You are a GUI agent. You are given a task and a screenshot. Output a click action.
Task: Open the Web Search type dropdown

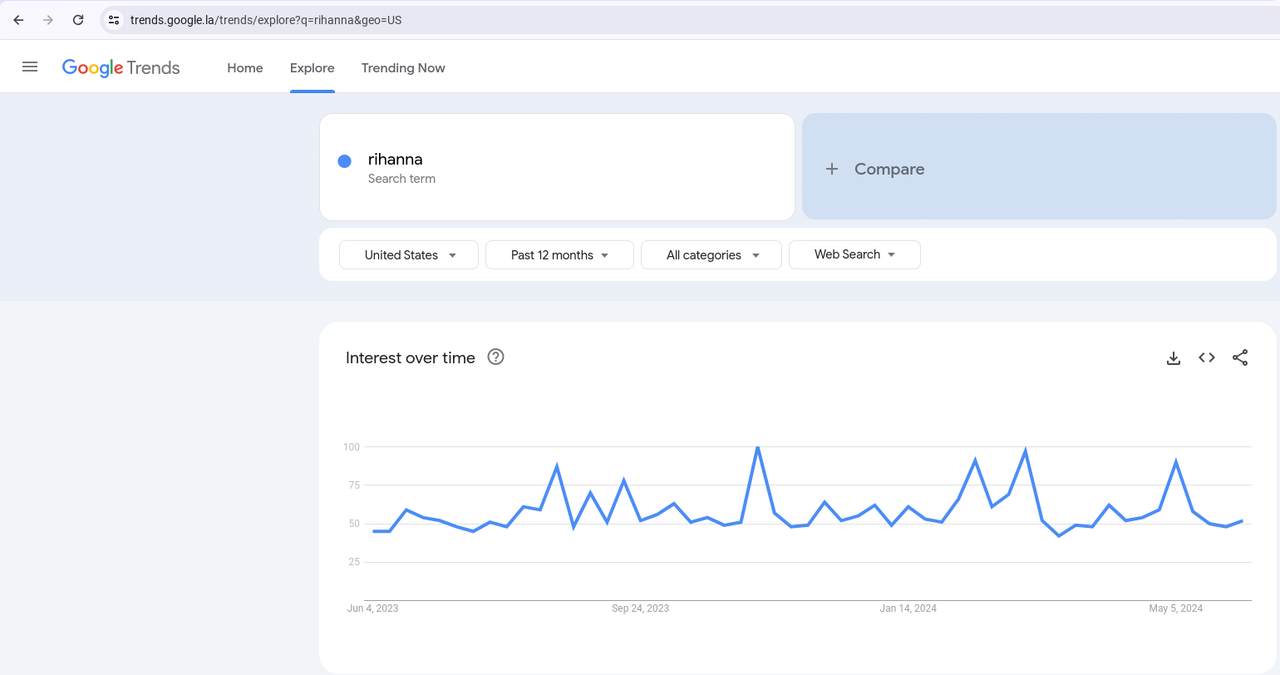[854, 255]
